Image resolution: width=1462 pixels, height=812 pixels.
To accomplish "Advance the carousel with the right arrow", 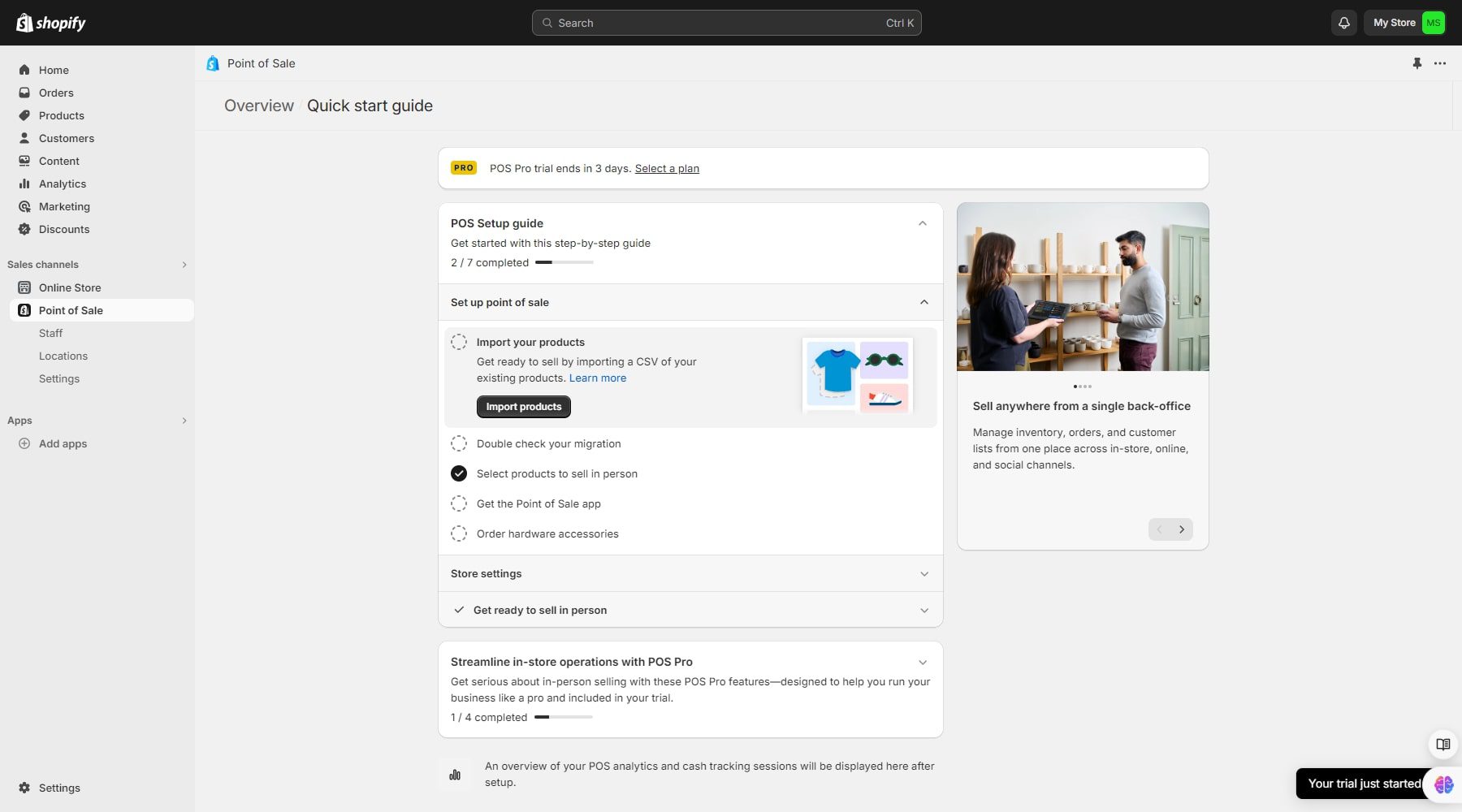I will pos(1182,529).
